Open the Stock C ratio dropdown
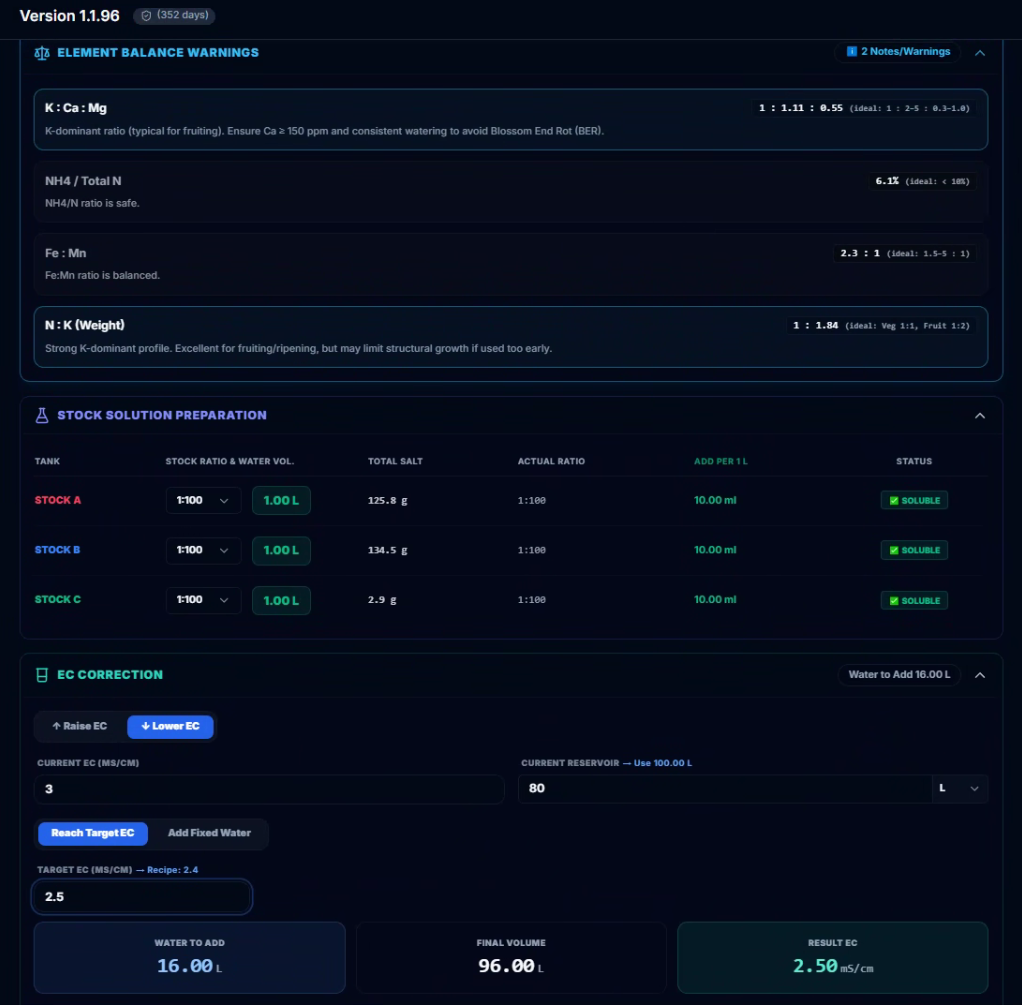Screen dimensions: 1022x1005 coord(203,600)
